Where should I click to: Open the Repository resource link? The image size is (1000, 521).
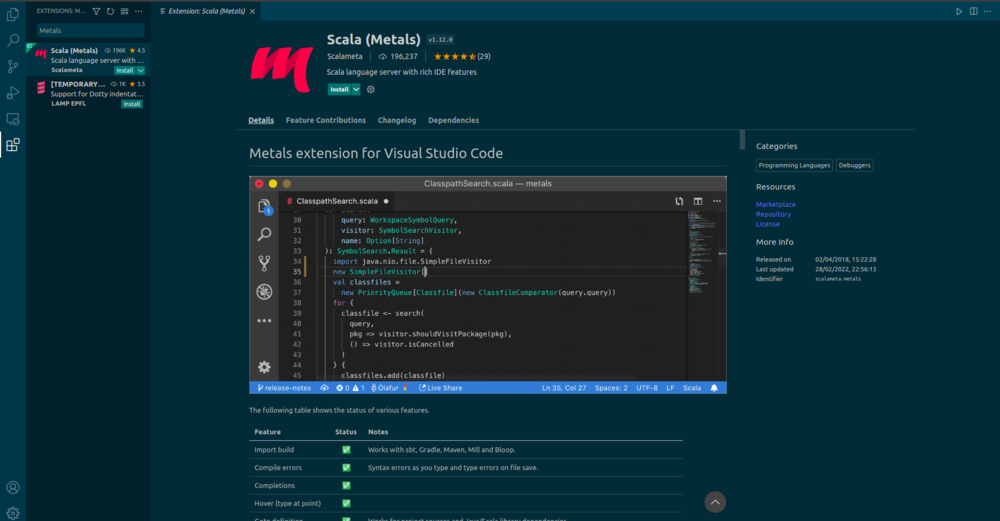(x=773, y=214)
